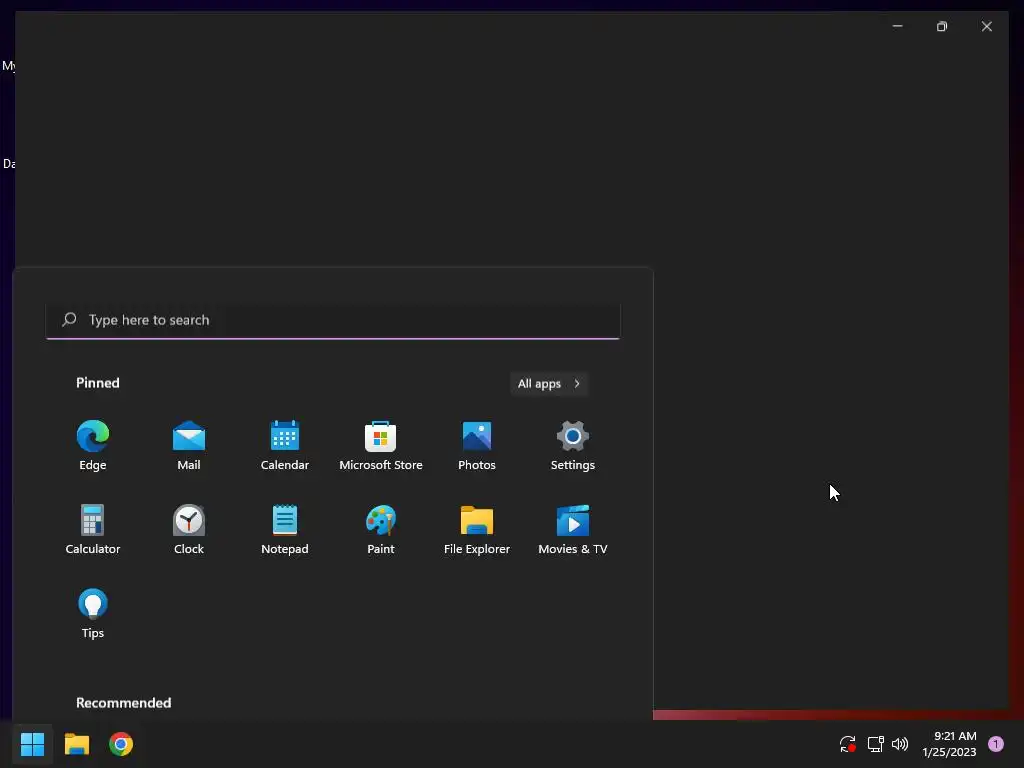Open the Edge browser from pinned apps
The image size is (1024, 768).
tap(93, 446)
